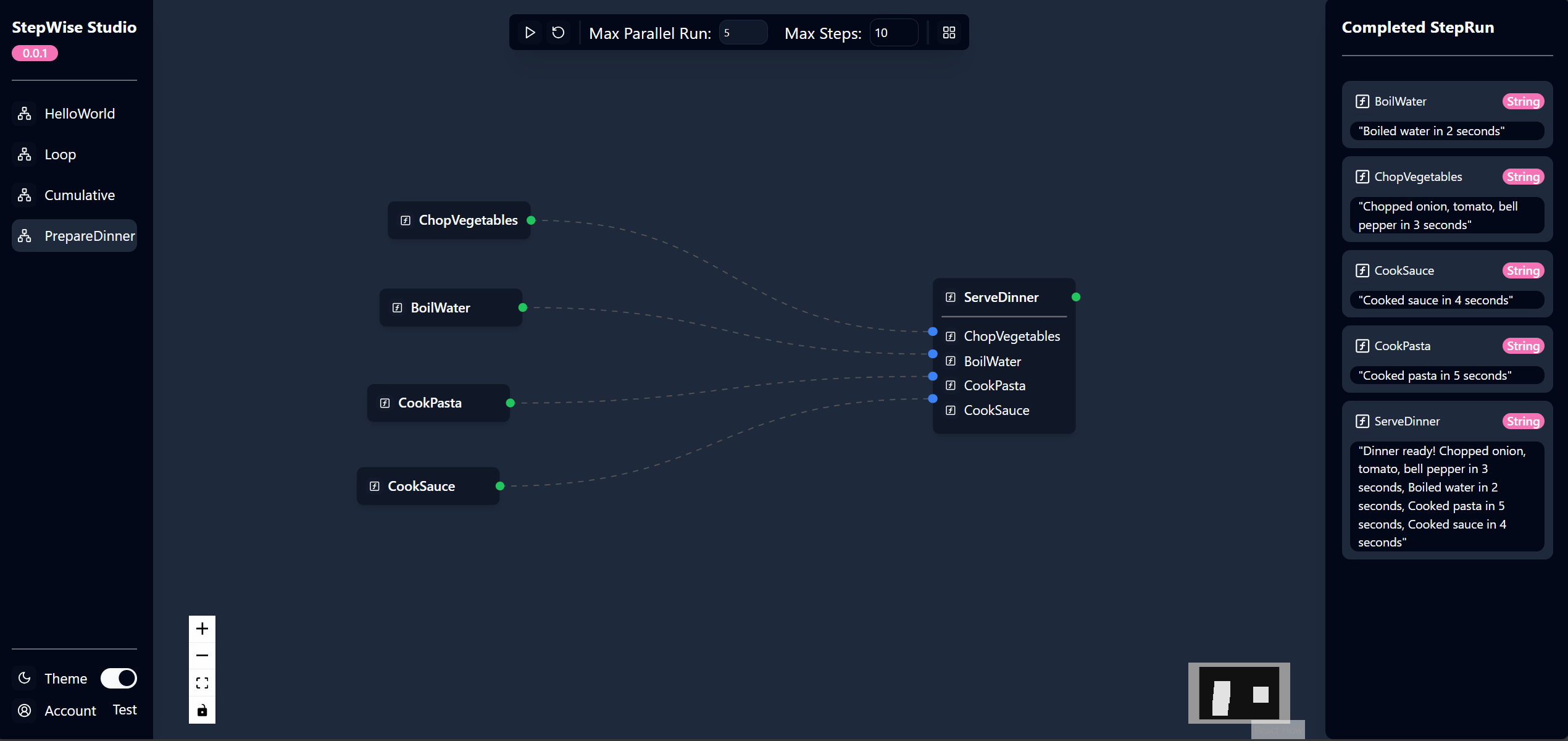Click the lock icon below zoom controls
This screenshot has height=741, width=1568.
[x=202, y=710]
